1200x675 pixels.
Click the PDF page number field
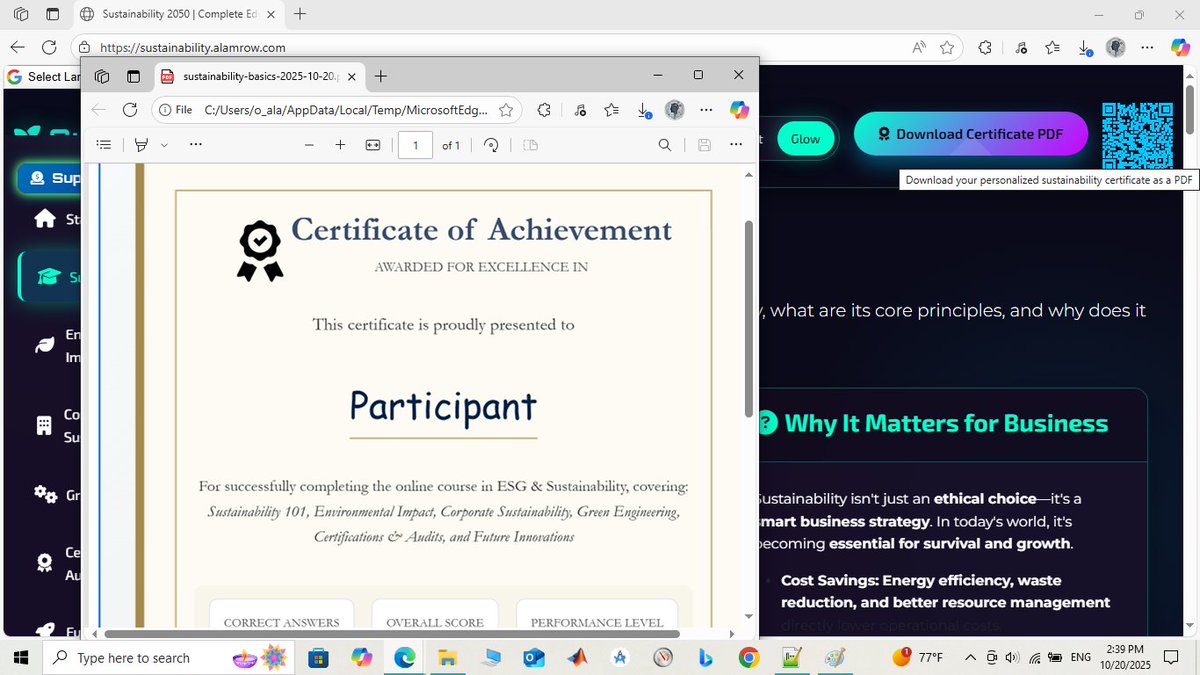pyautogui.click(x=415, y=145)
